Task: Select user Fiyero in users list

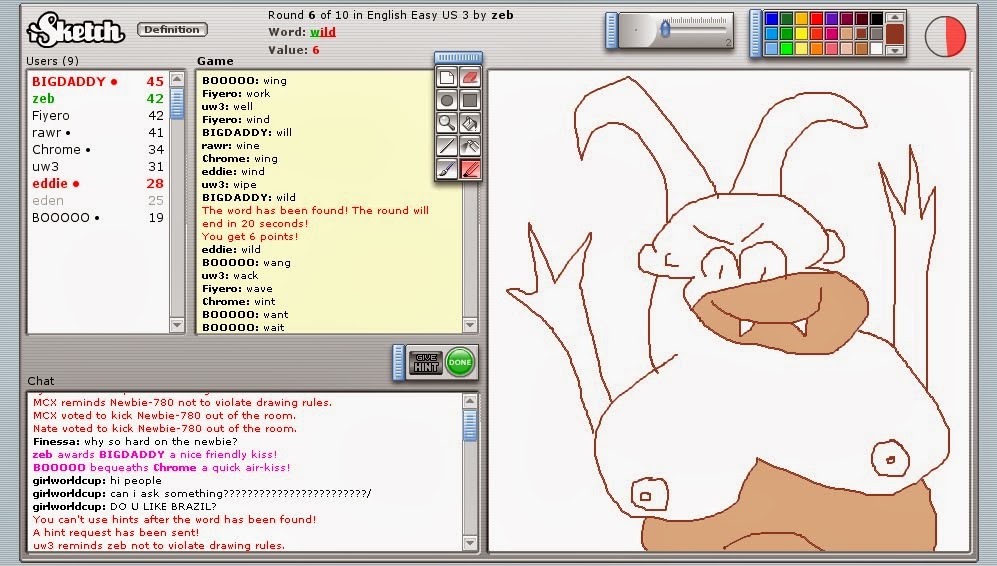Action: [98, 116]
